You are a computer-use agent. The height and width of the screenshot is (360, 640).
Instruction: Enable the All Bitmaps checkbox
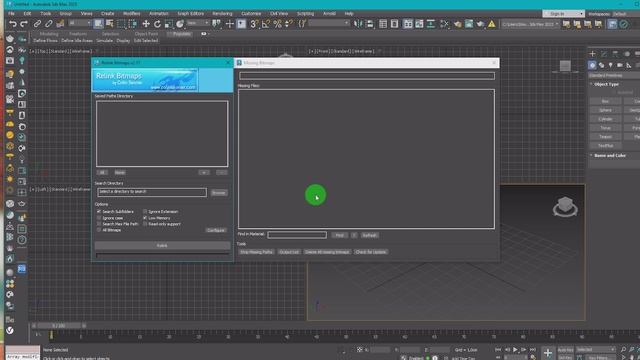[x=99, y=230]
